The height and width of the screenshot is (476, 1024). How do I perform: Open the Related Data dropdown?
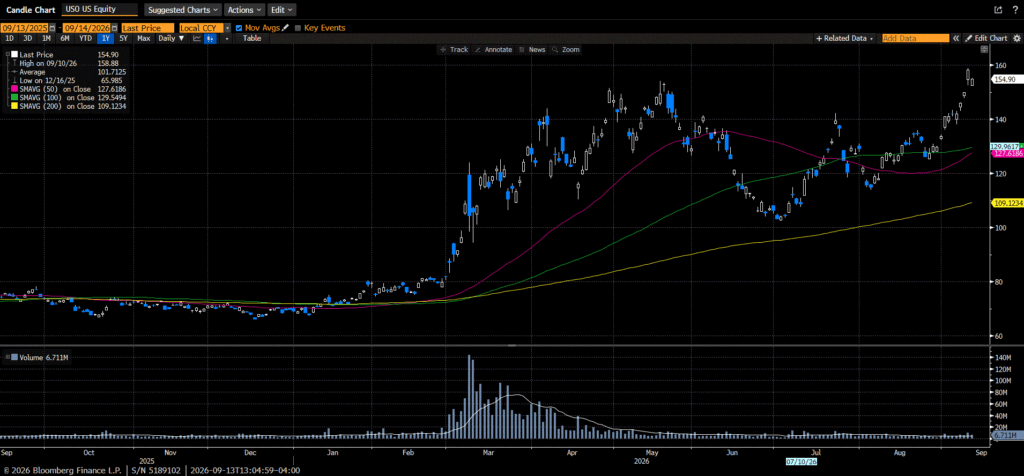click(x=844, y=39)
